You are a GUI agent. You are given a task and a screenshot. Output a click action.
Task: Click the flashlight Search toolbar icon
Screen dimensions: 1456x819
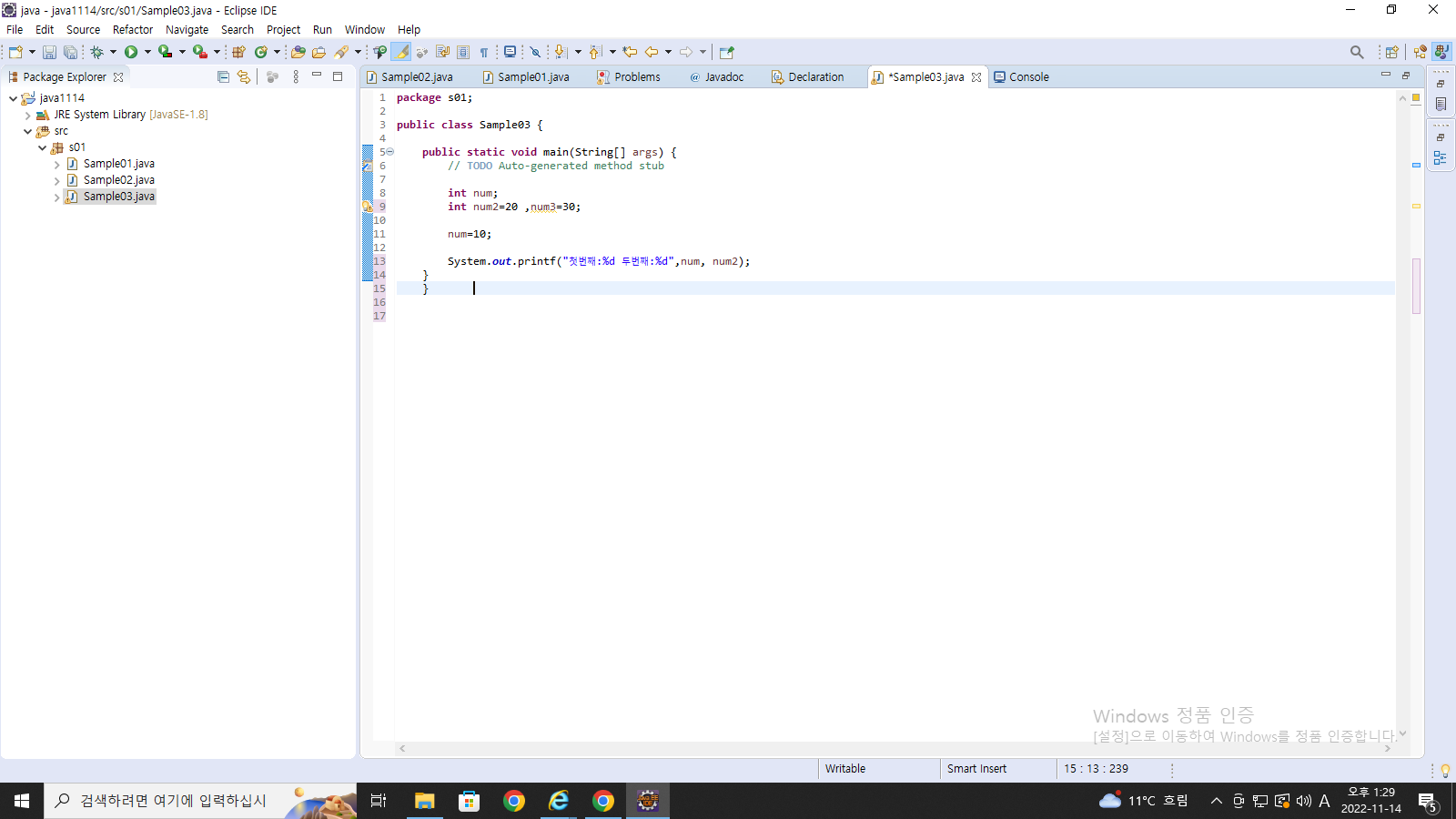(x=341, y=52)
